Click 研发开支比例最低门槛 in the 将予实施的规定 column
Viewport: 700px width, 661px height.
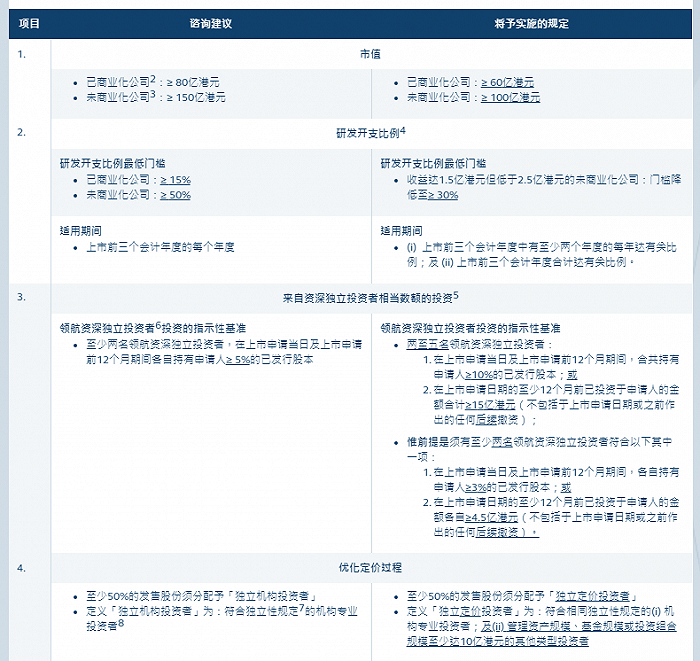tap(433, 164)
